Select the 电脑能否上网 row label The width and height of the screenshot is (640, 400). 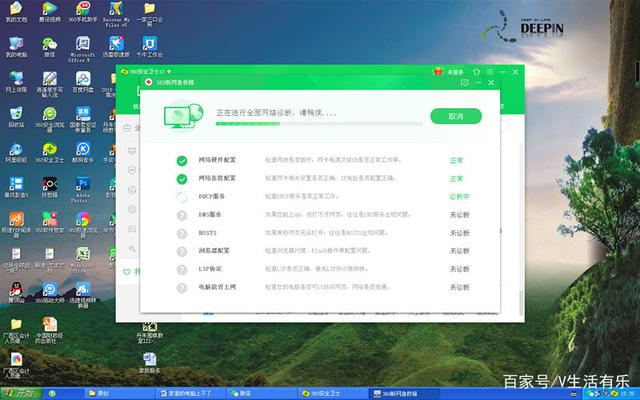pos(217,287)
